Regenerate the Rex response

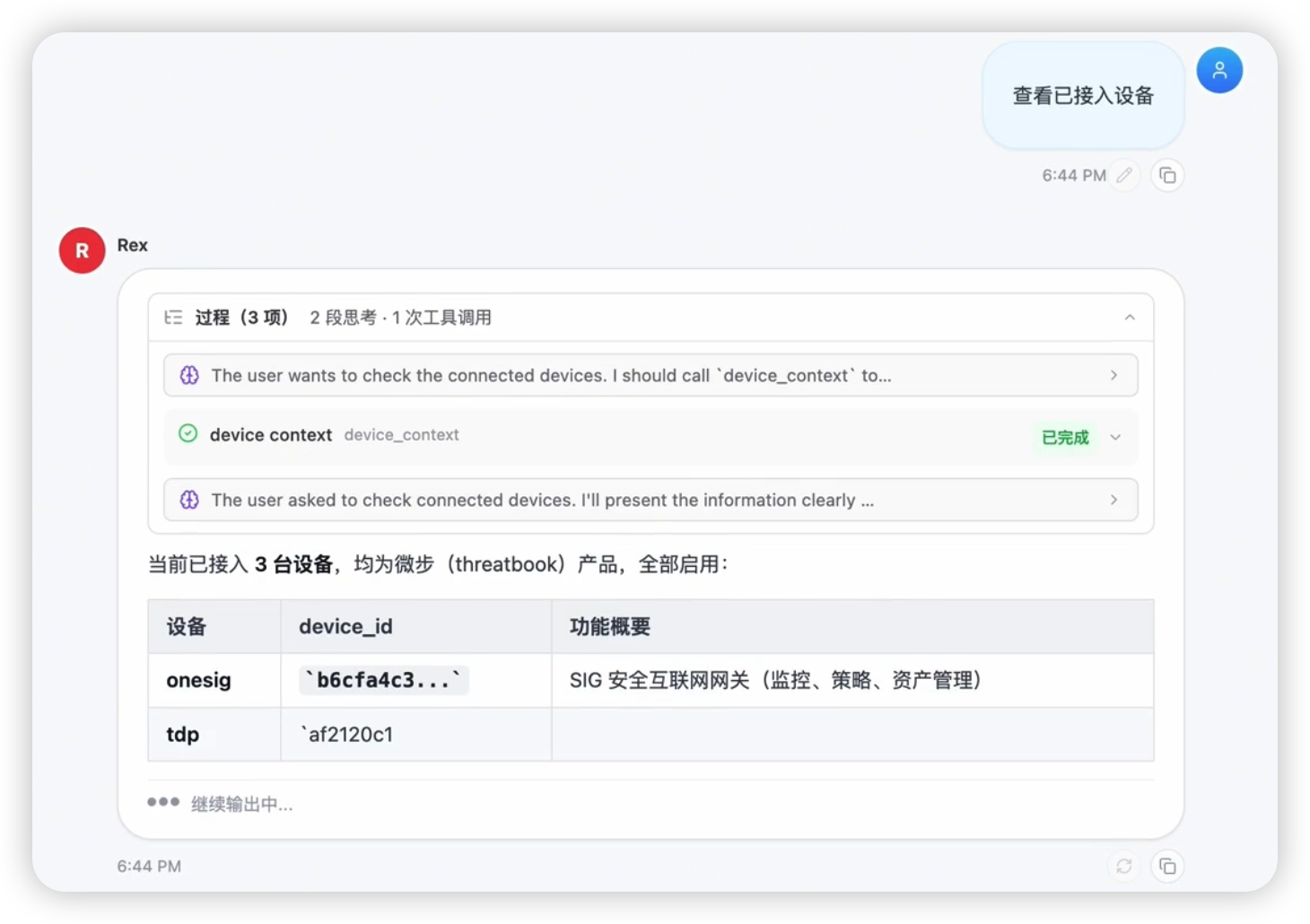click(x=1124, y=866)
